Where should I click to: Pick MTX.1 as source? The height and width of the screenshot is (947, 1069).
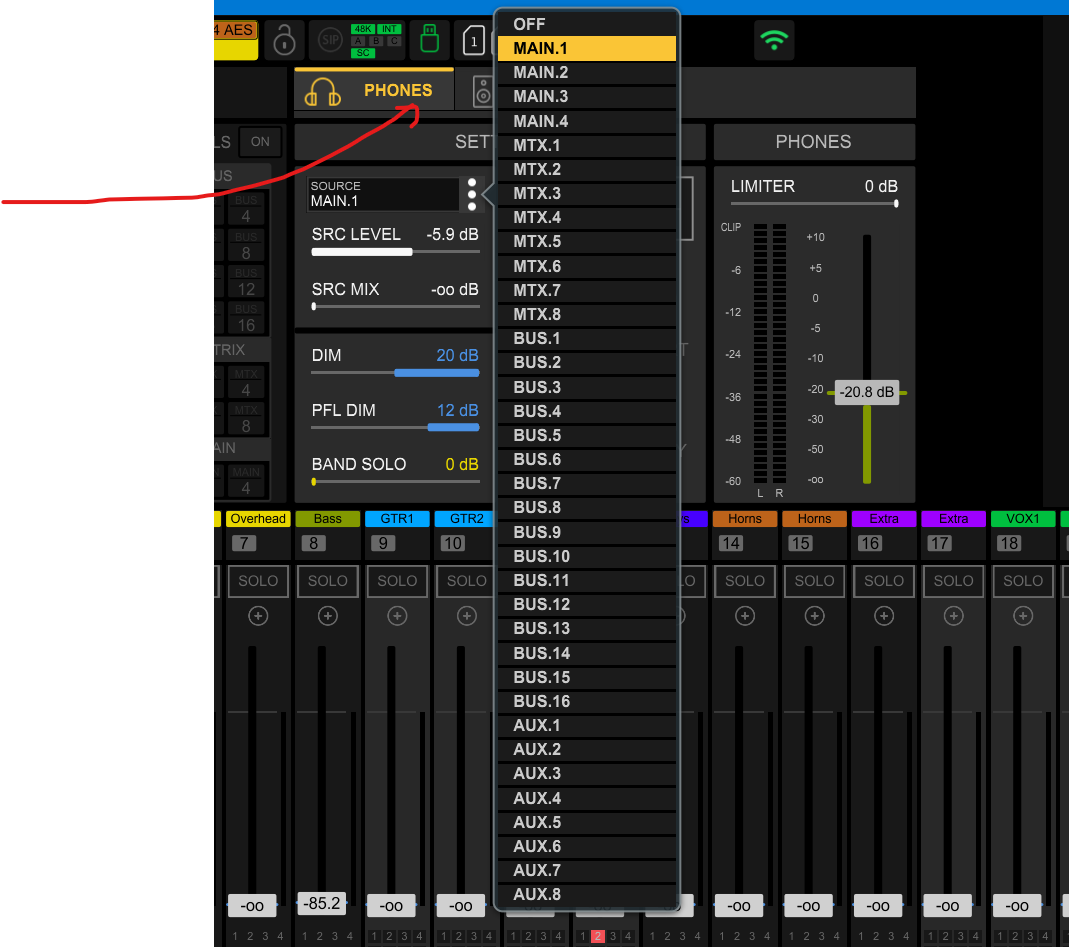(x=587, y=145)
